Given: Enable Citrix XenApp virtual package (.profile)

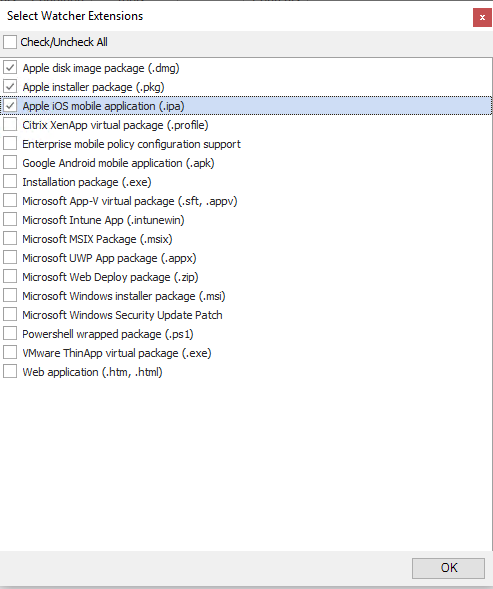Looking at the screenshot, I should pyautogui.click(x=10, y=125).
